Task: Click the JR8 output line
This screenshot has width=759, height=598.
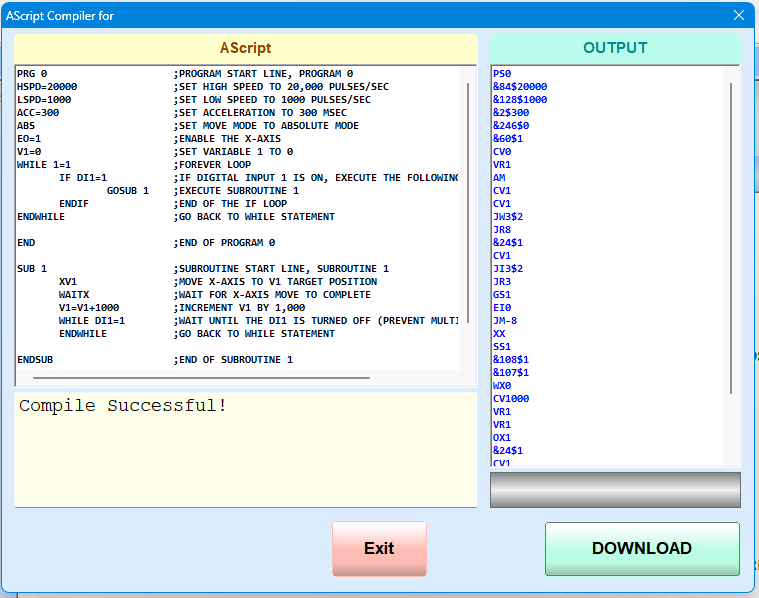Action: pos(502,230)
